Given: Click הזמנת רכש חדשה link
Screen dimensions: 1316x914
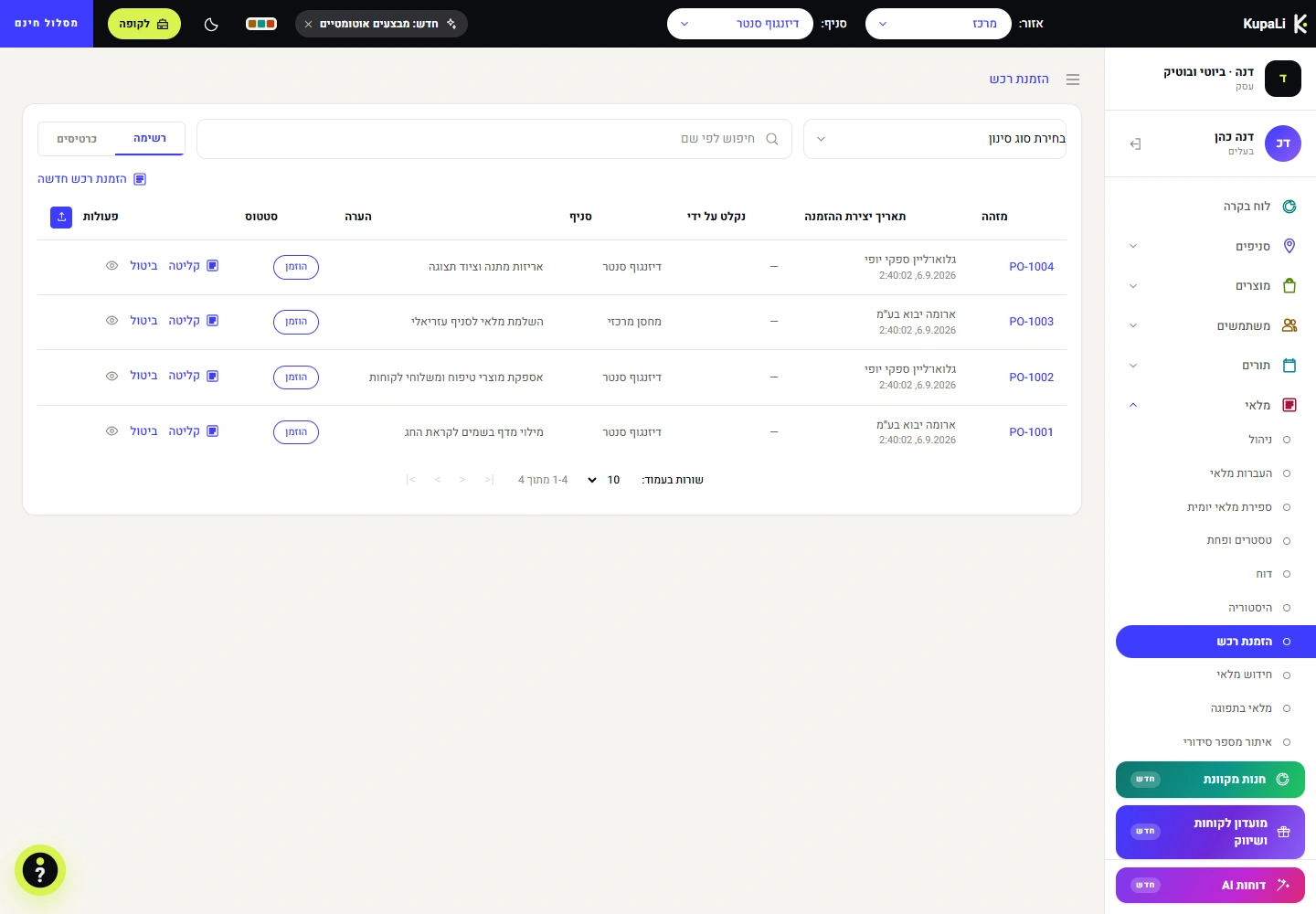Looking at the screenshot, I should (91, 179).
